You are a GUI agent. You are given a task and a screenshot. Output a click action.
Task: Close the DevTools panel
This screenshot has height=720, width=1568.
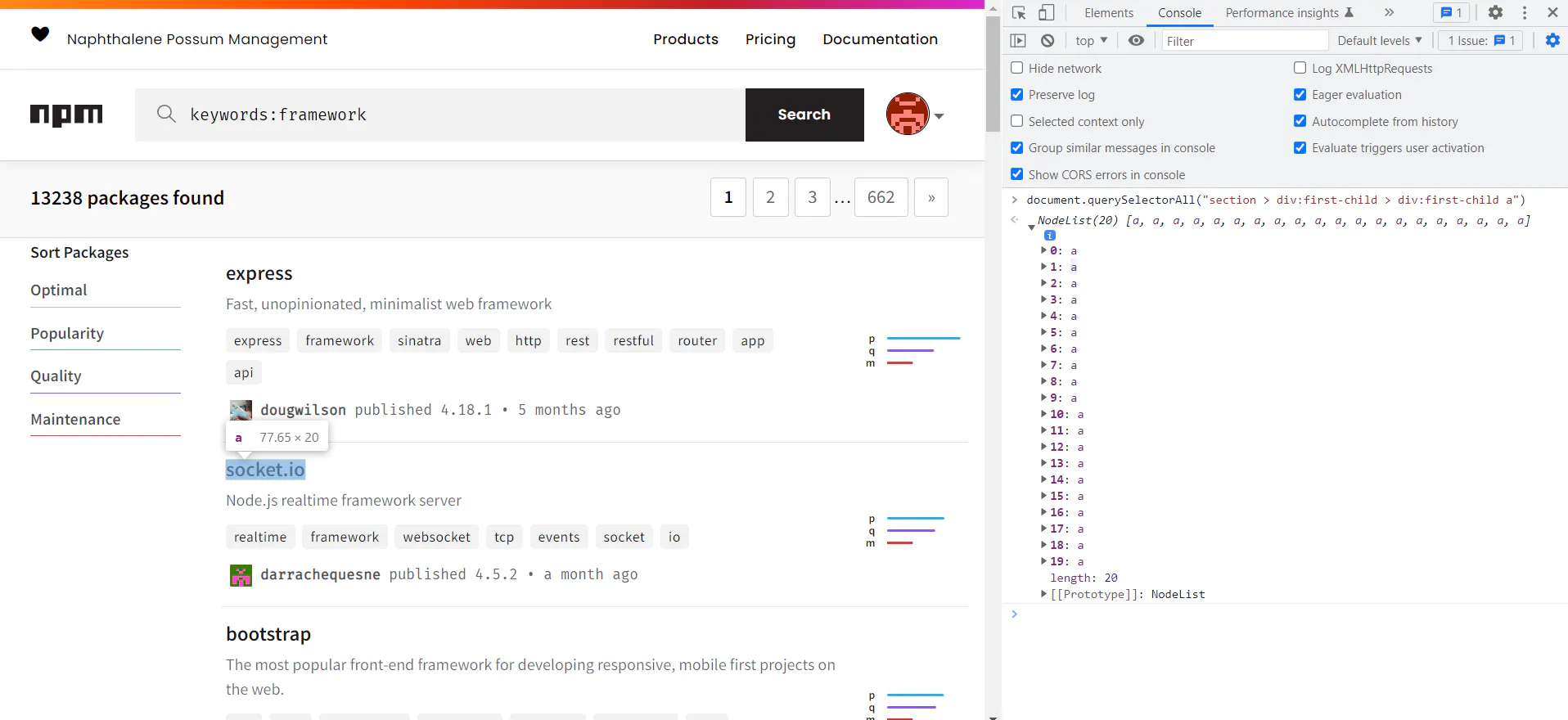tap(1552, 12)
